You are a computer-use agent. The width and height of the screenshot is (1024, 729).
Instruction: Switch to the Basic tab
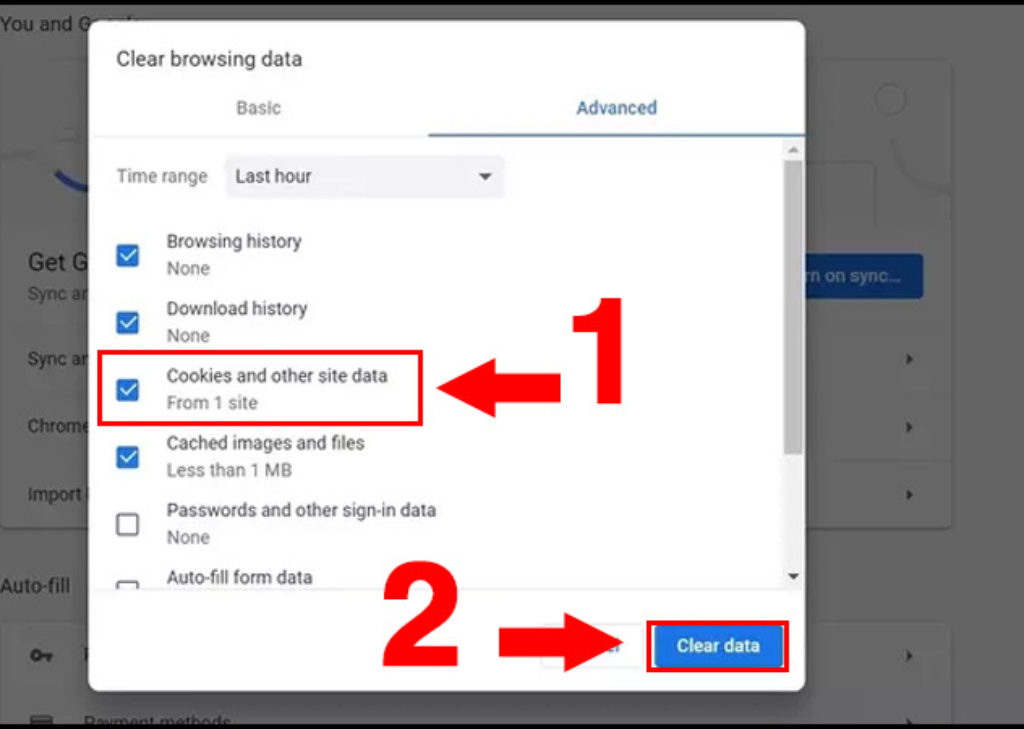pos(259,108)
